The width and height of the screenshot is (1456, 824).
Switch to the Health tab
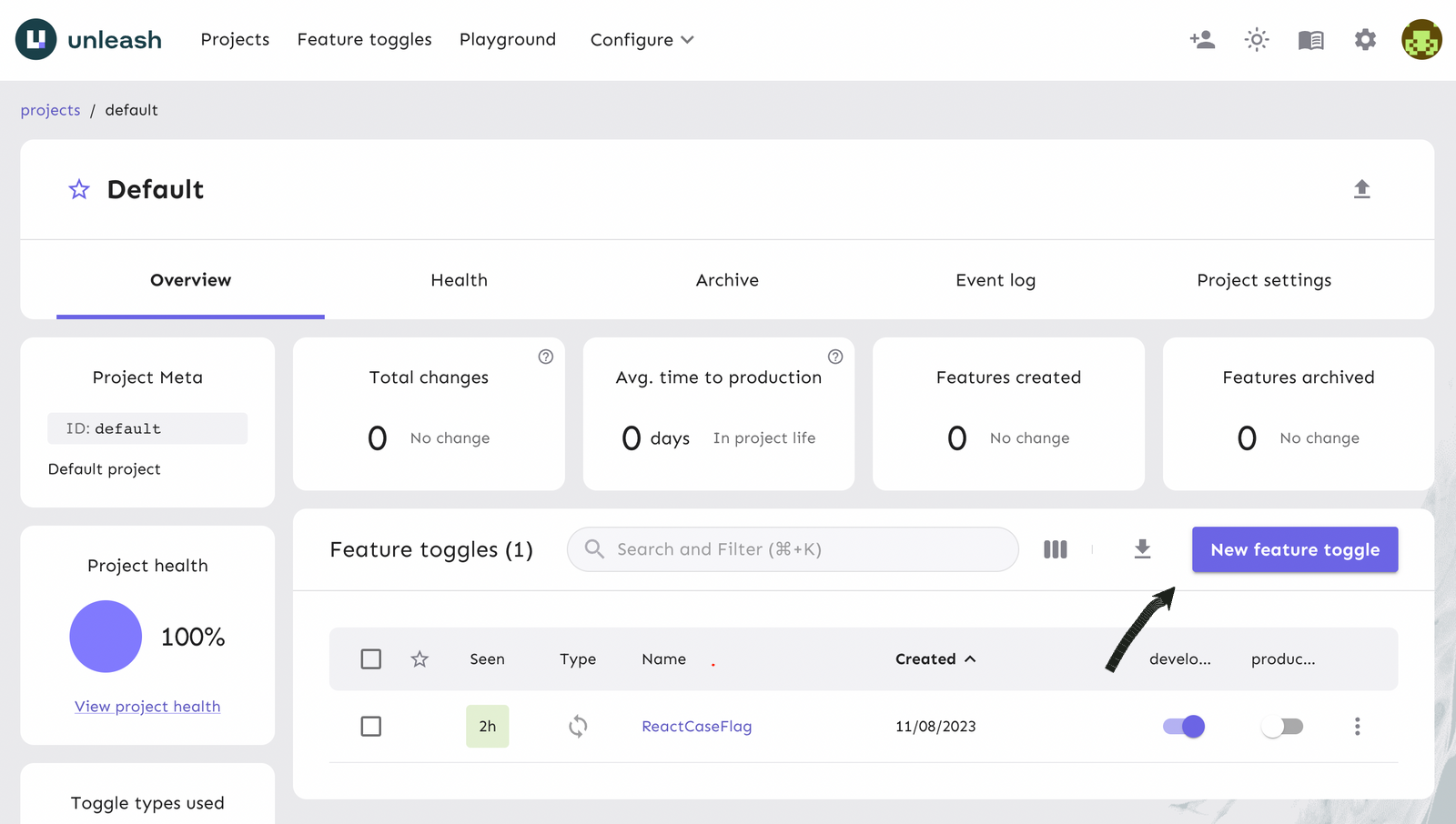(x=459, y=280)
